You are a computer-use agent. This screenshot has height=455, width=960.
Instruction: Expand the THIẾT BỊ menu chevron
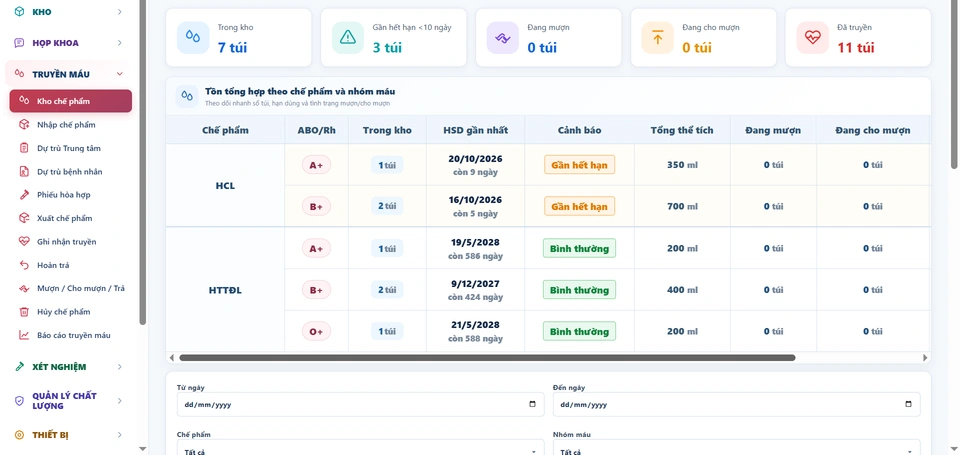coord(119,435)
